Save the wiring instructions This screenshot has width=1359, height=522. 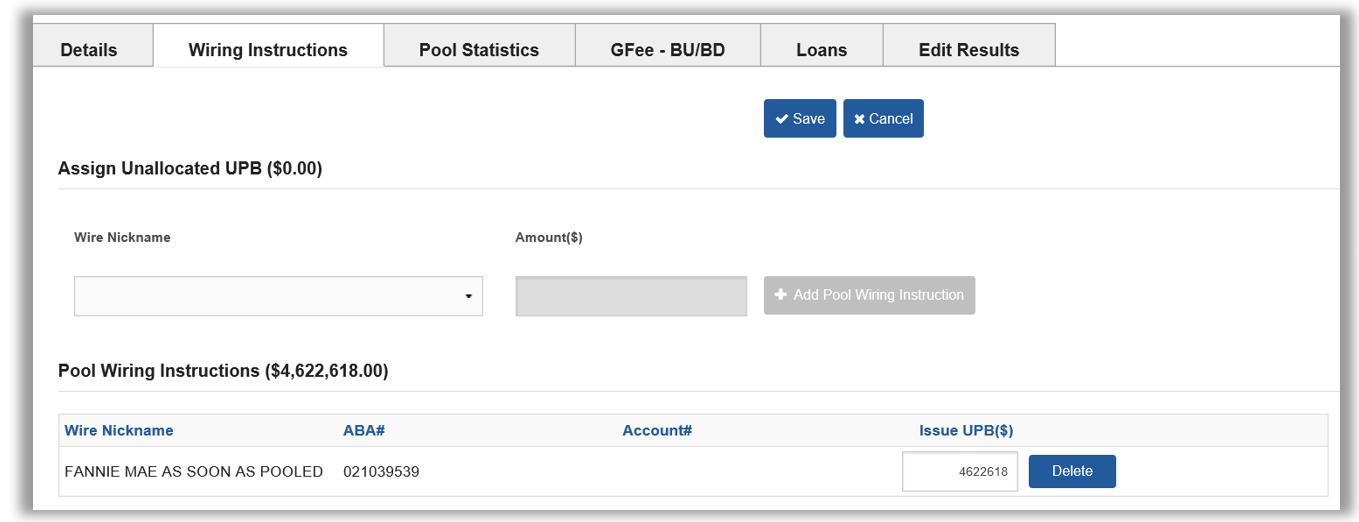tap(800, 119)
